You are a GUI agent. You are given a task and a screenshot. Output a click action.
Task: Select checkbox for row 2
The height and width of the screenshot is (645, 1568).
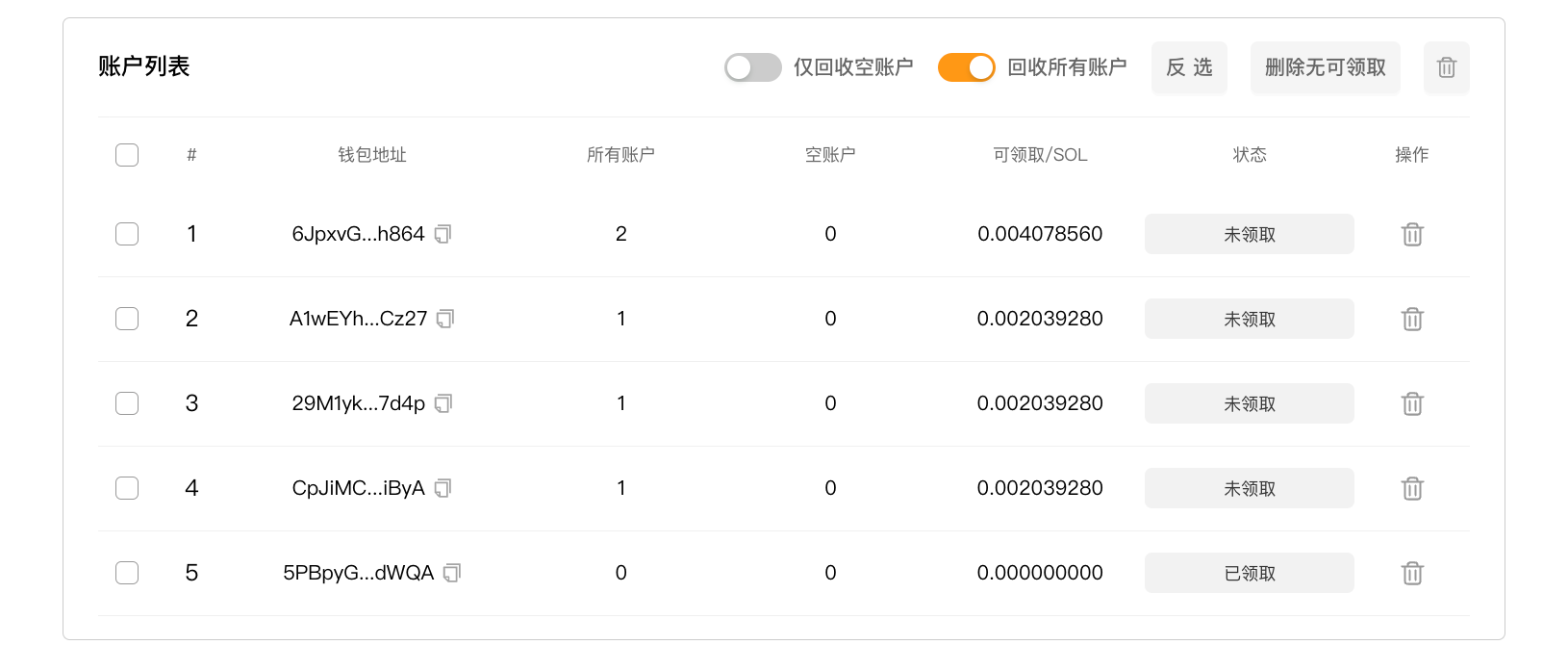click(127, 319)
